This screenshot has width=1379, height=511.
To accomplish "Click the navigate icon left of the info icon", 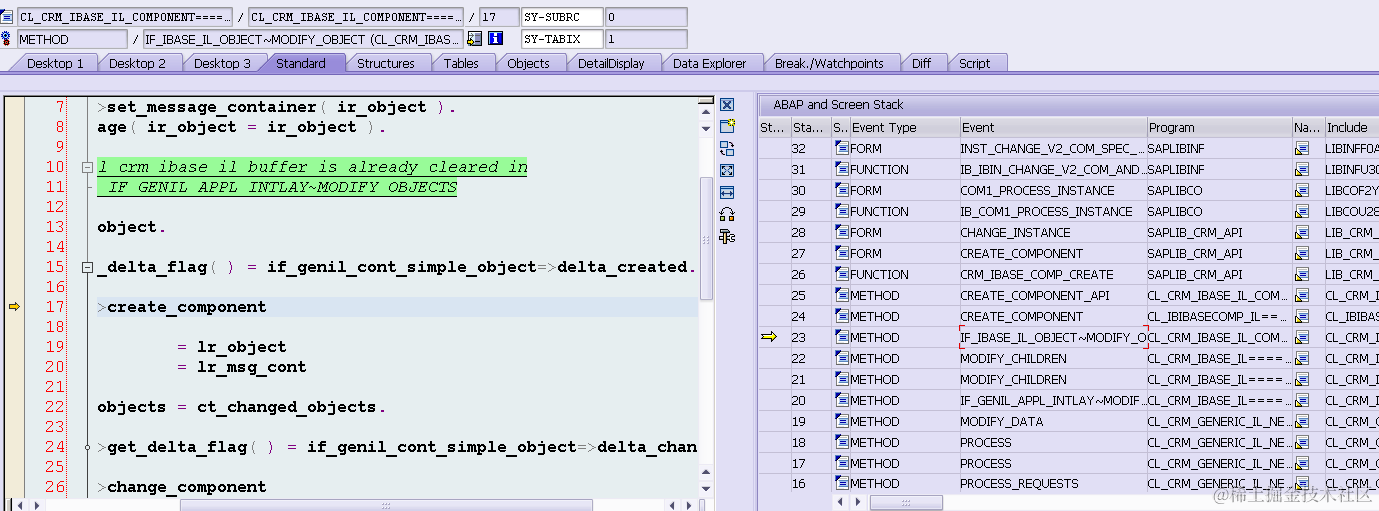I will coord(475,39).
